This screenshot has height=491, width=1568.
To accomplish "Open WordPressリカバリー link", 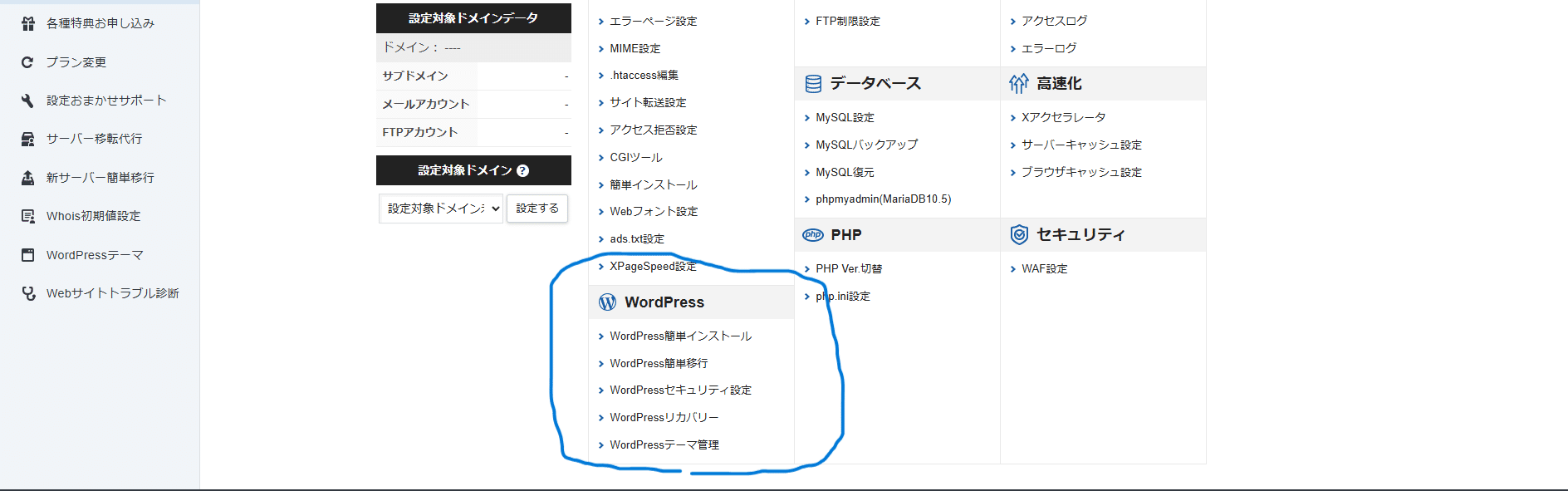I will click(664, 417).
